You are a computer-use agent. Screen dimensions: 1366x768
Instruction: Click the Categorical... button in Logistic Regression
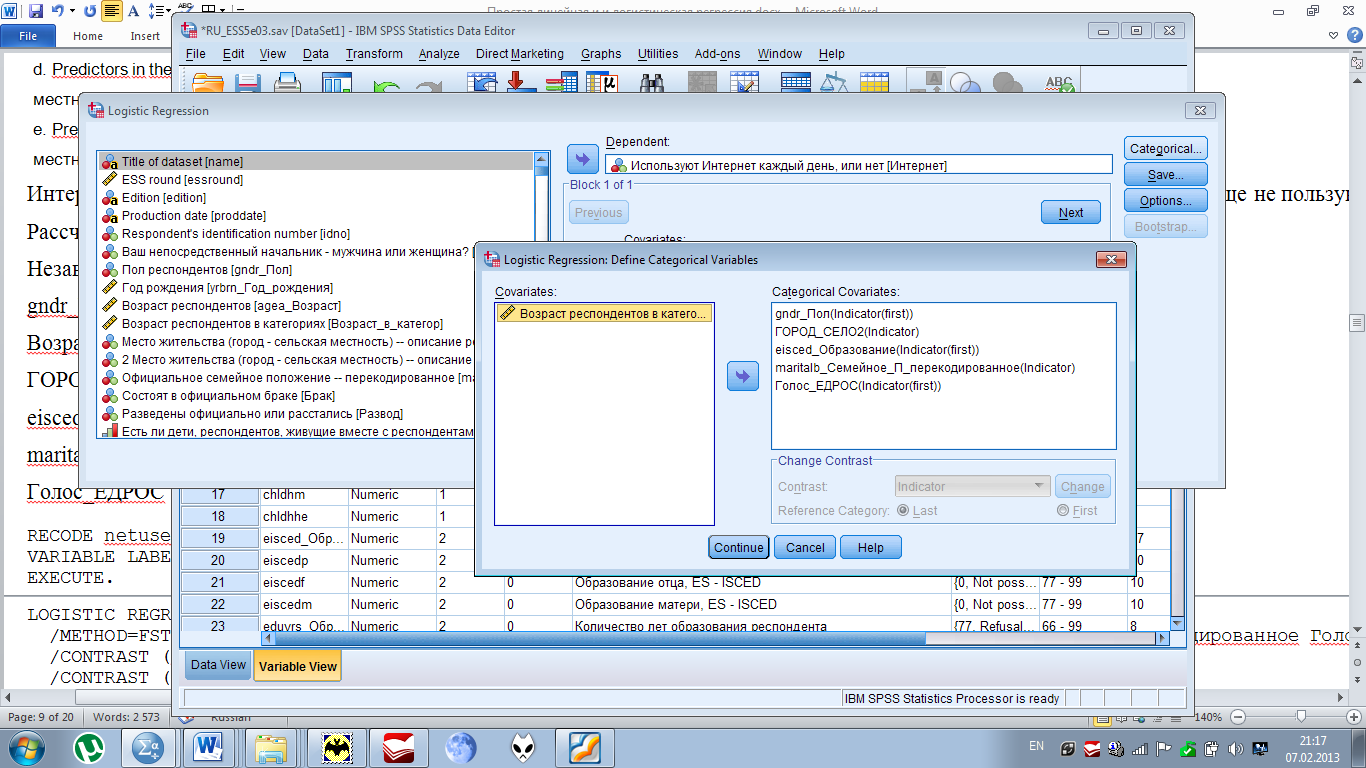[x=1166, y=148]
